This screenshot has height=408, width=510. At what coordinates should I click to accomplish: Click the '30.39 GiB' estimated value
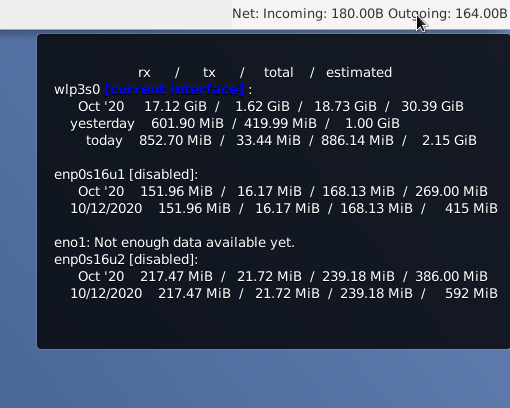432,107
